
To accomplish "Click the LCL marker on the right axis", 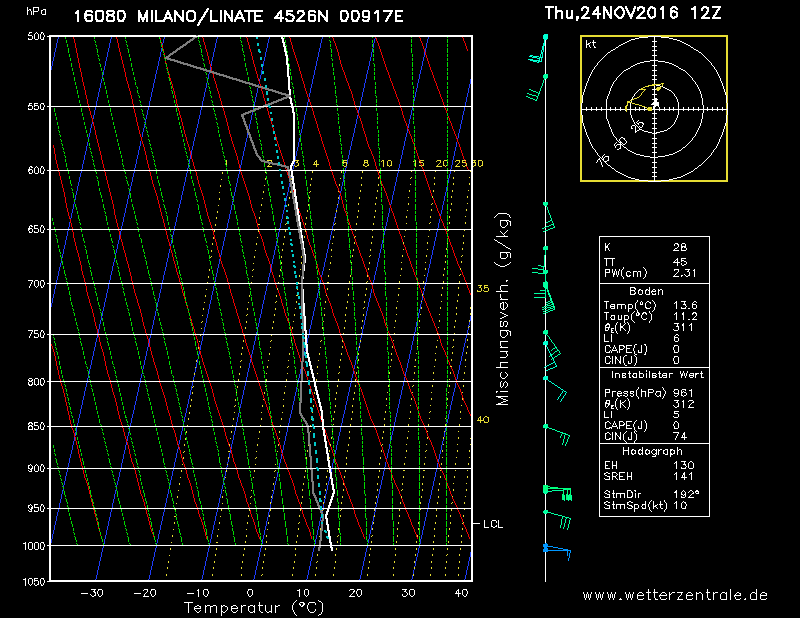I will pos(493,524).
